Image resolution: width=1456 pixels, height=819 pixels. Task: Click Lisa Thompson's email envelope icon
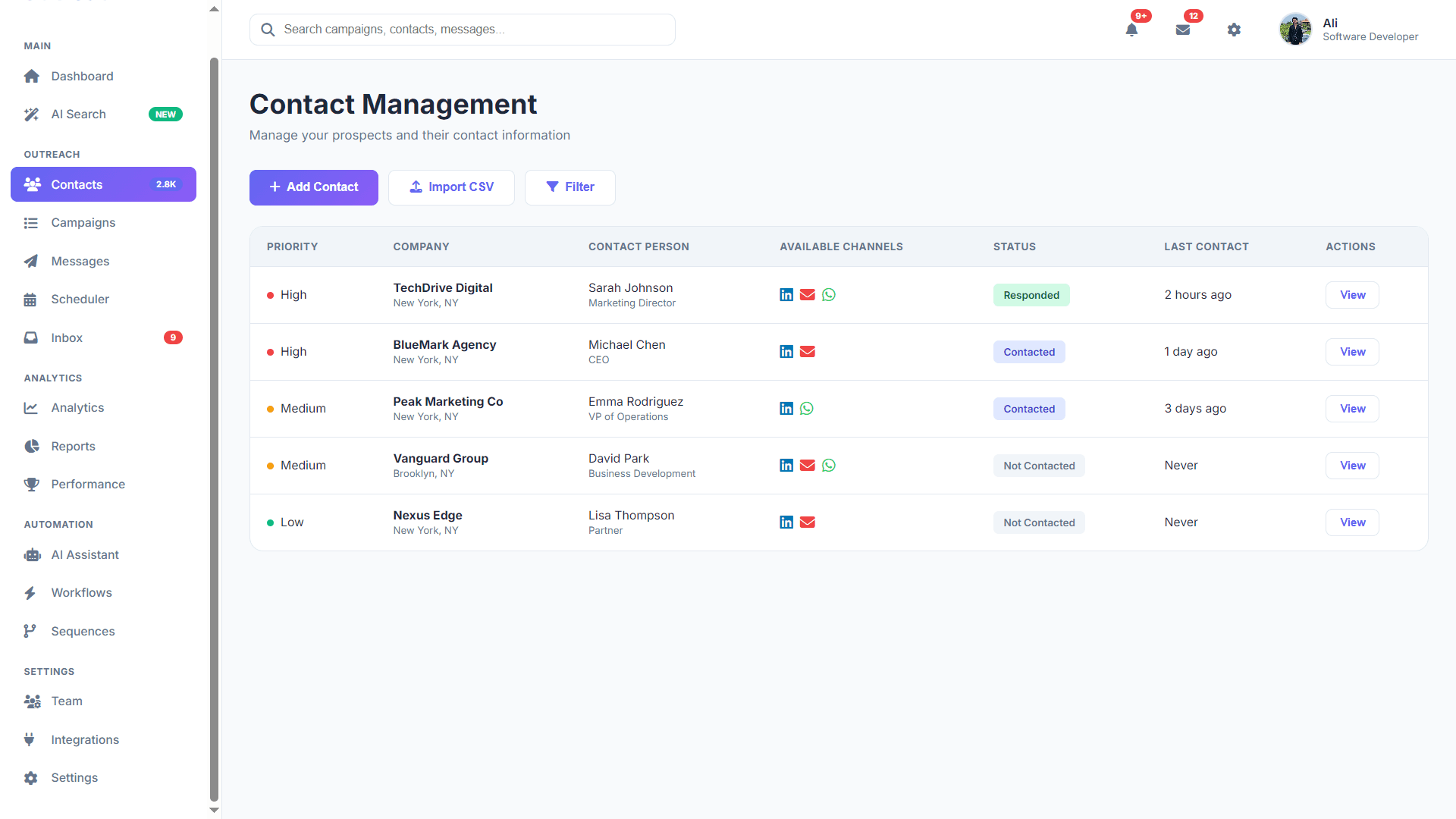pos(808,522)
